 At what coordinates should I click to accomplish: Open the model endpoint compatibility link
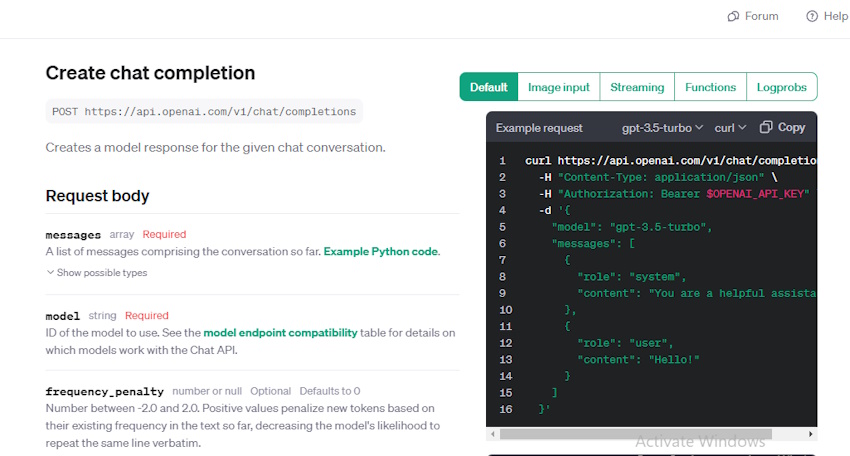pyautogui.click(x=280, y=332)
